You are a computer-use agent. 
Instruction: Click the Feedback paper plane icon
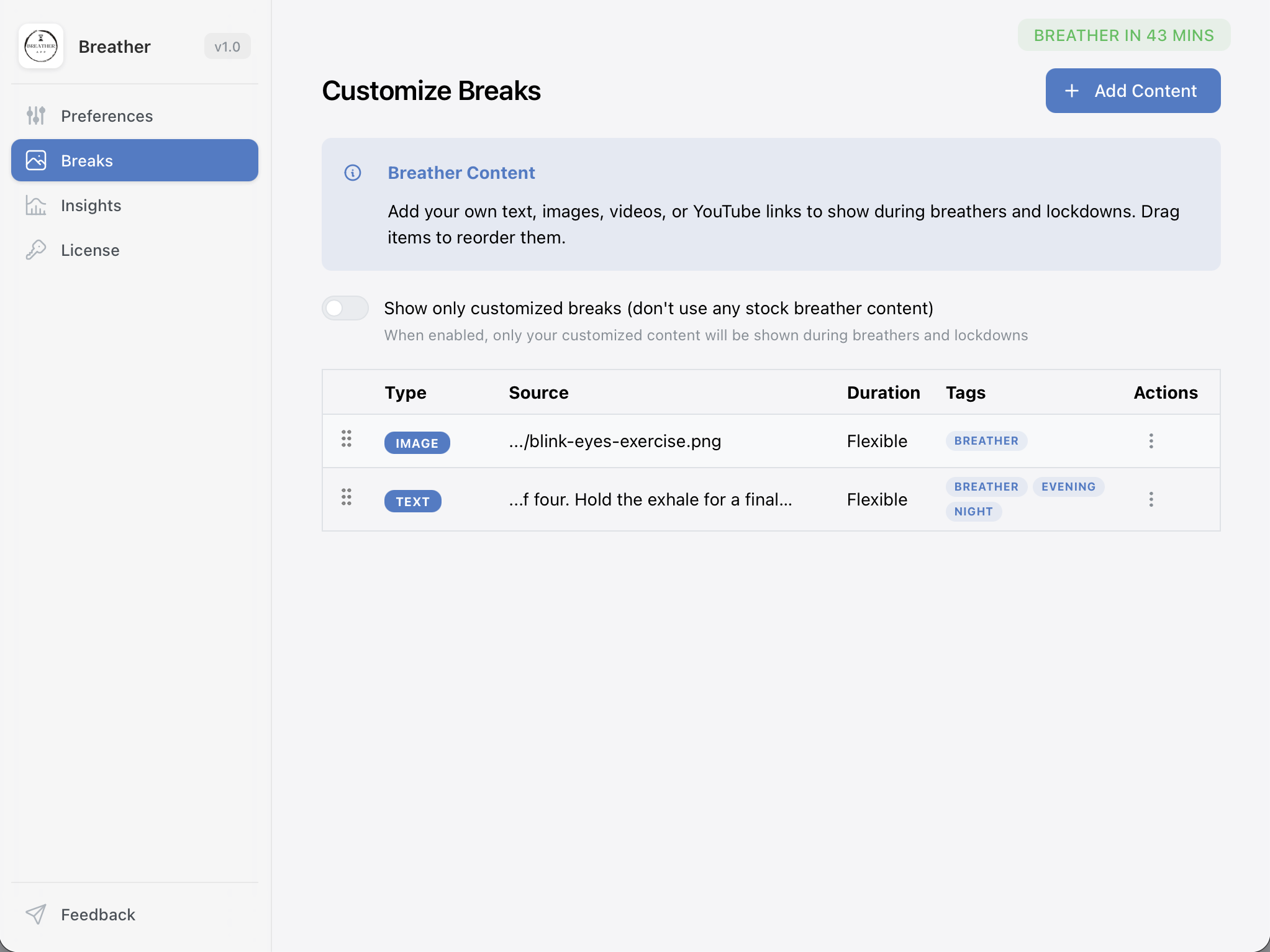pyautogui.click(x=36, y=914)
